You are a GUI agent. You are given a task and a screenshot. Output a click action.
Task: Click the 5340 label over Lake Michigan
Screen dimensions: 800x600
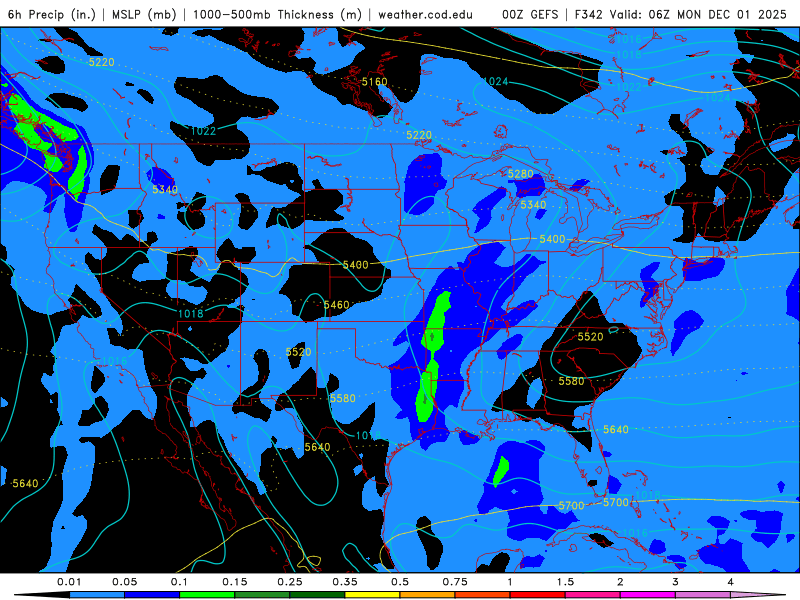pyautogui.click(x=533, y=205)
